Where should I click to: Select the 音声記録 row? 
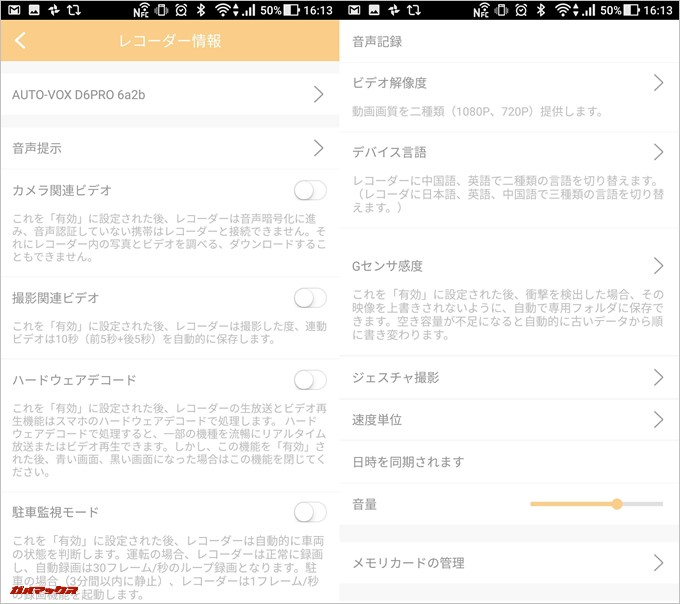510,42
